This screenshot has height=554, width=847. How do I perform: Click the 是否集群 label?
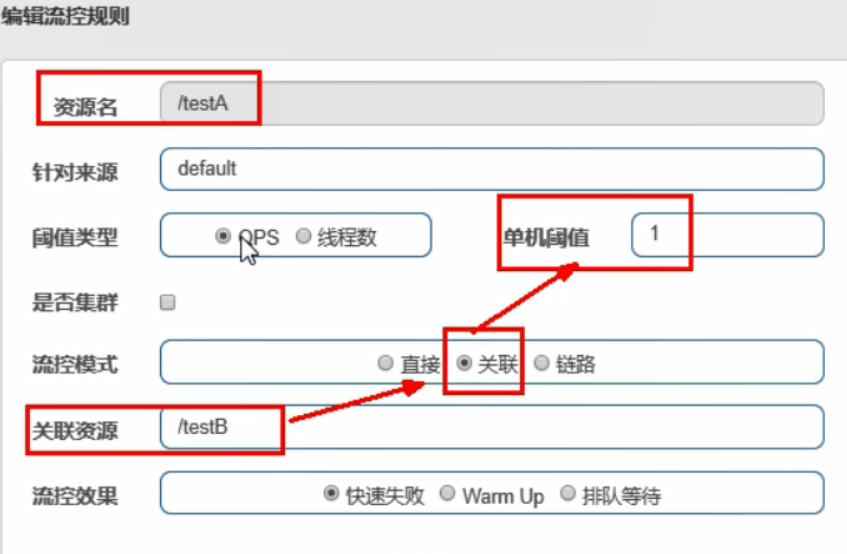pos(75,302)
